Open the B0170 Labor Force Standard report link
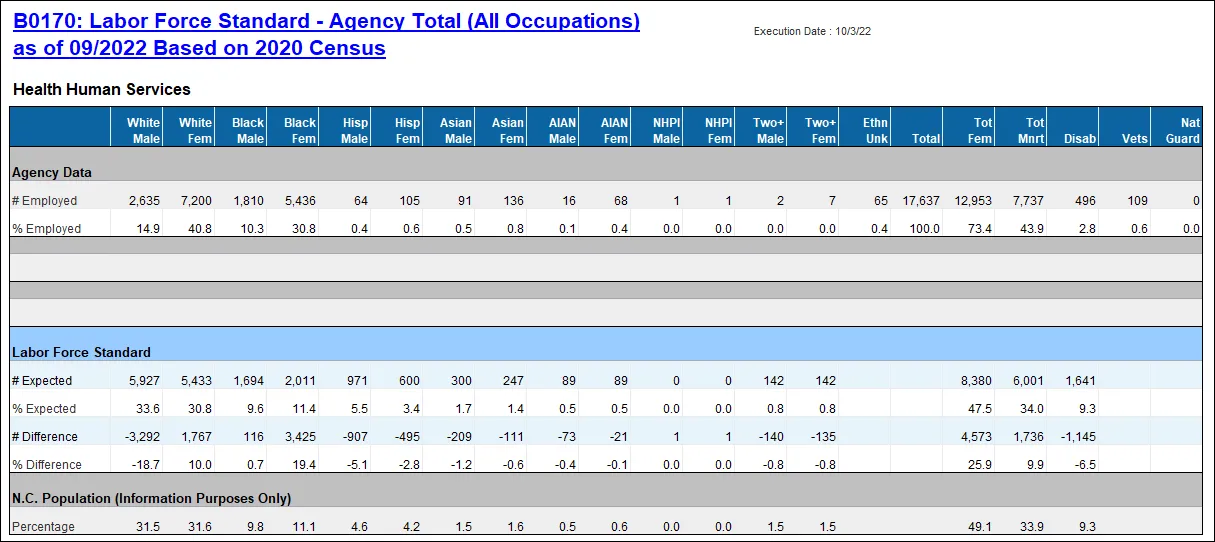The width and height of the screenshot is (1215, 542). [326, 34]
